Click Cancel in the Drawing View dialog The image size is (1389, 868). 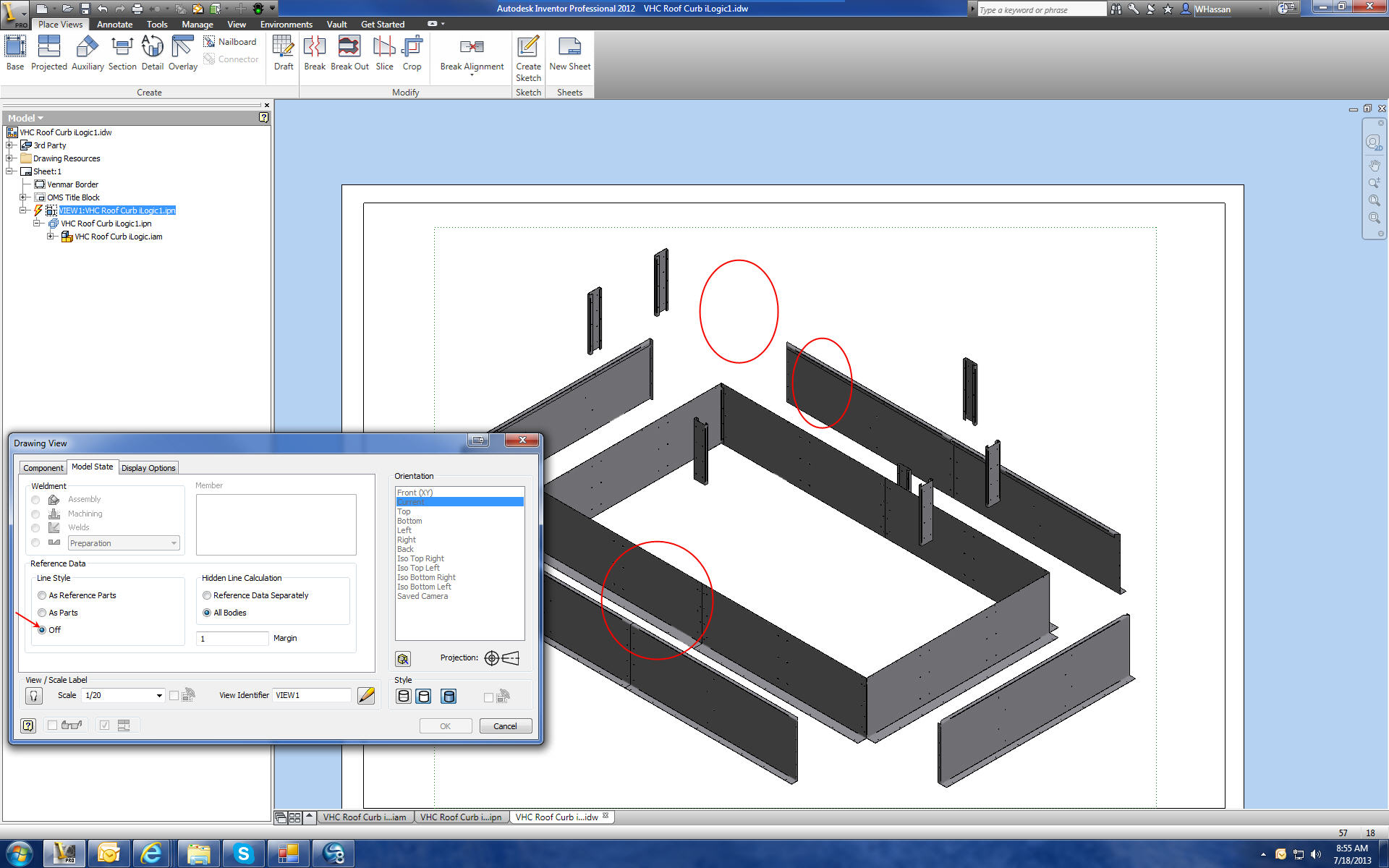(505, 726)
